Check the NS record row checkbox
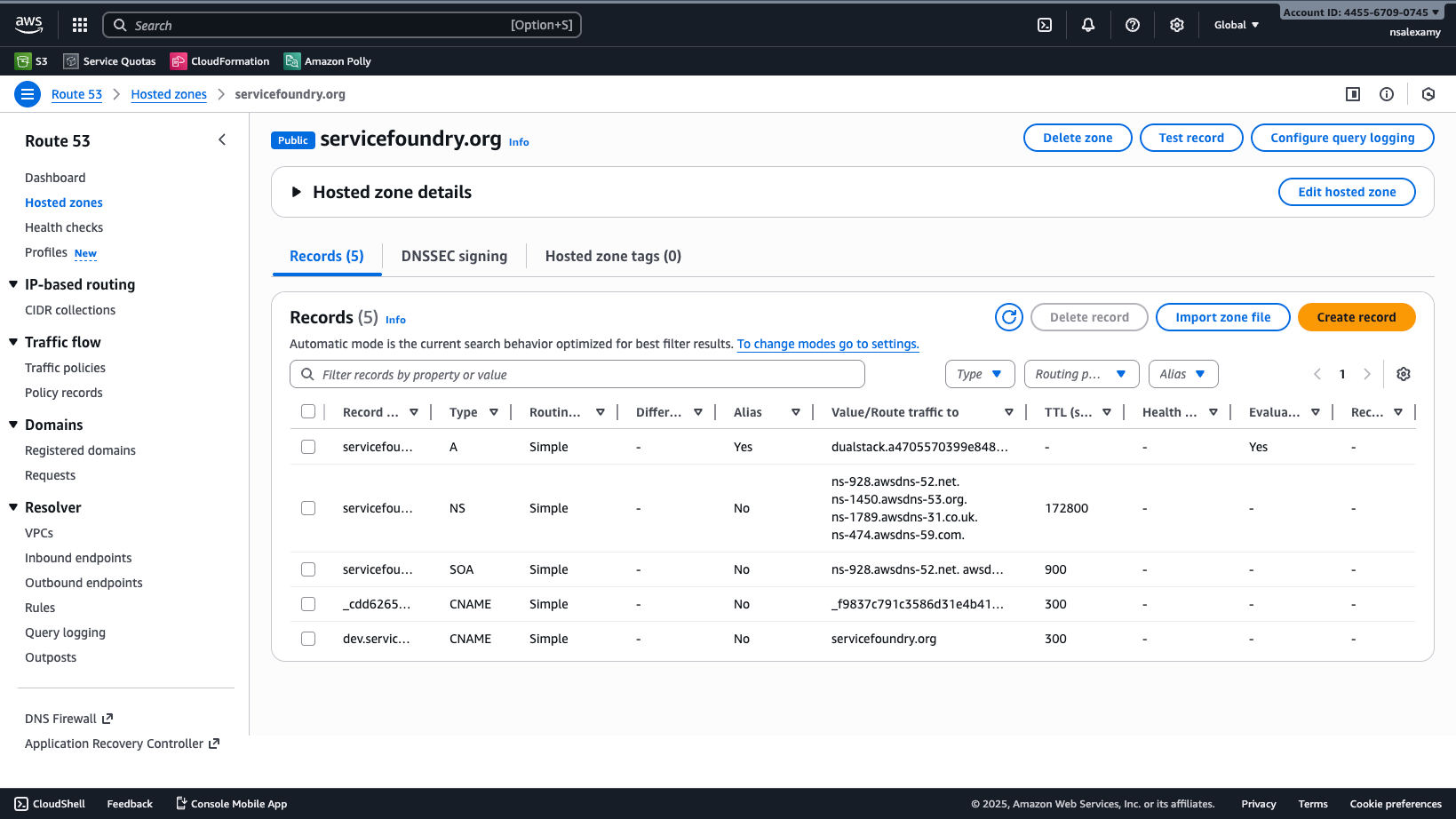 (x=308, y=507)
